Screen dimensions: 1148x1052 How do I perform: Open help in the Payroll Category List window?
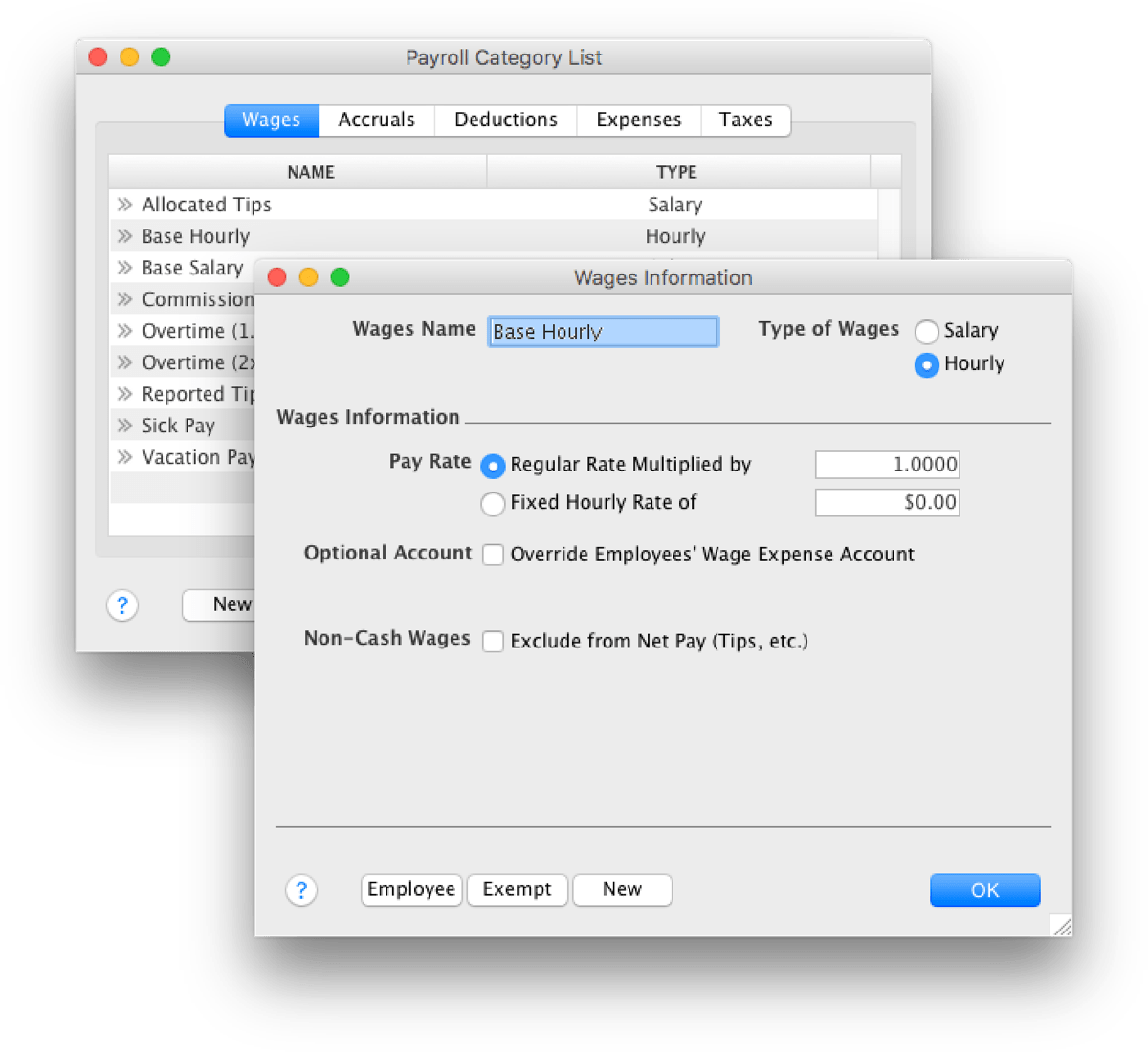(x=121, y=605)
